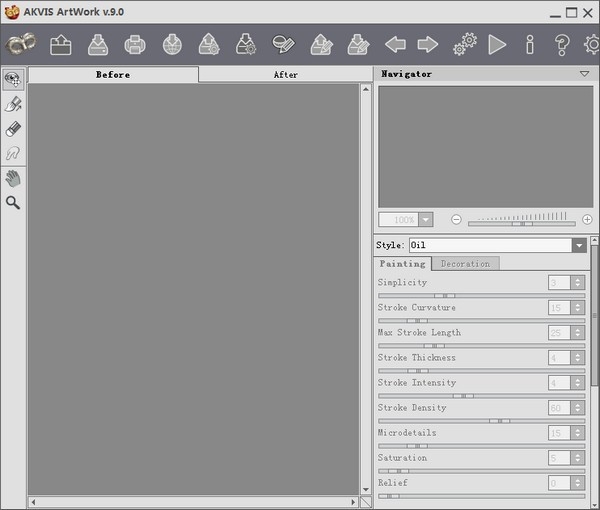Select the Zoom magnifier tool

tap(13, 203)
